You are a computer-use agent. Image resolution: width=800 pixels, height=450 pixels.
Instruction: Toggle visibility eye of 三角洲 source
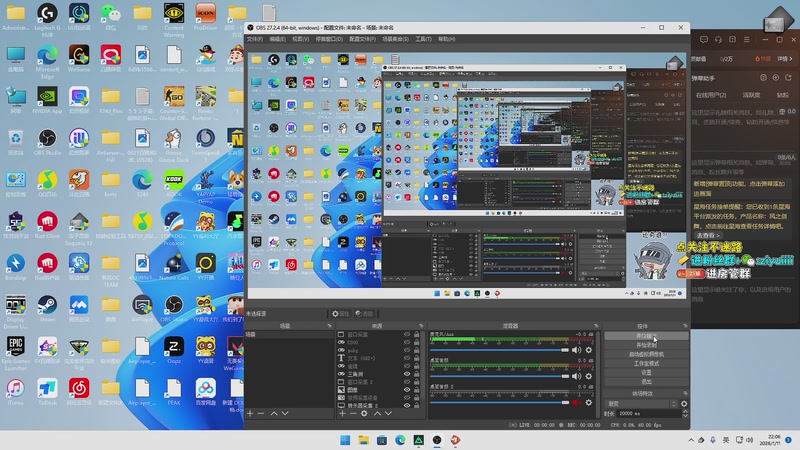click(x=406, y=375)
